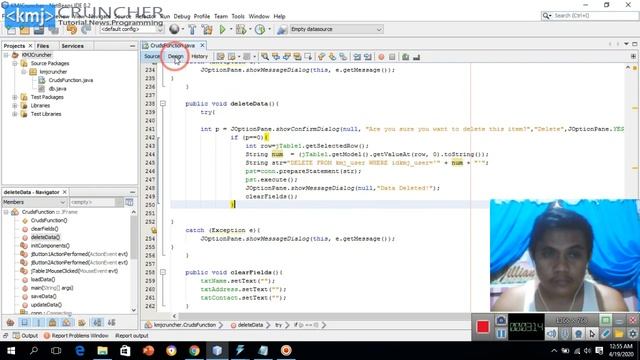The image size is (640, 360).
Task: Open the recorder output folder icon
Action: pyautogui.click(x=619, y=334)
